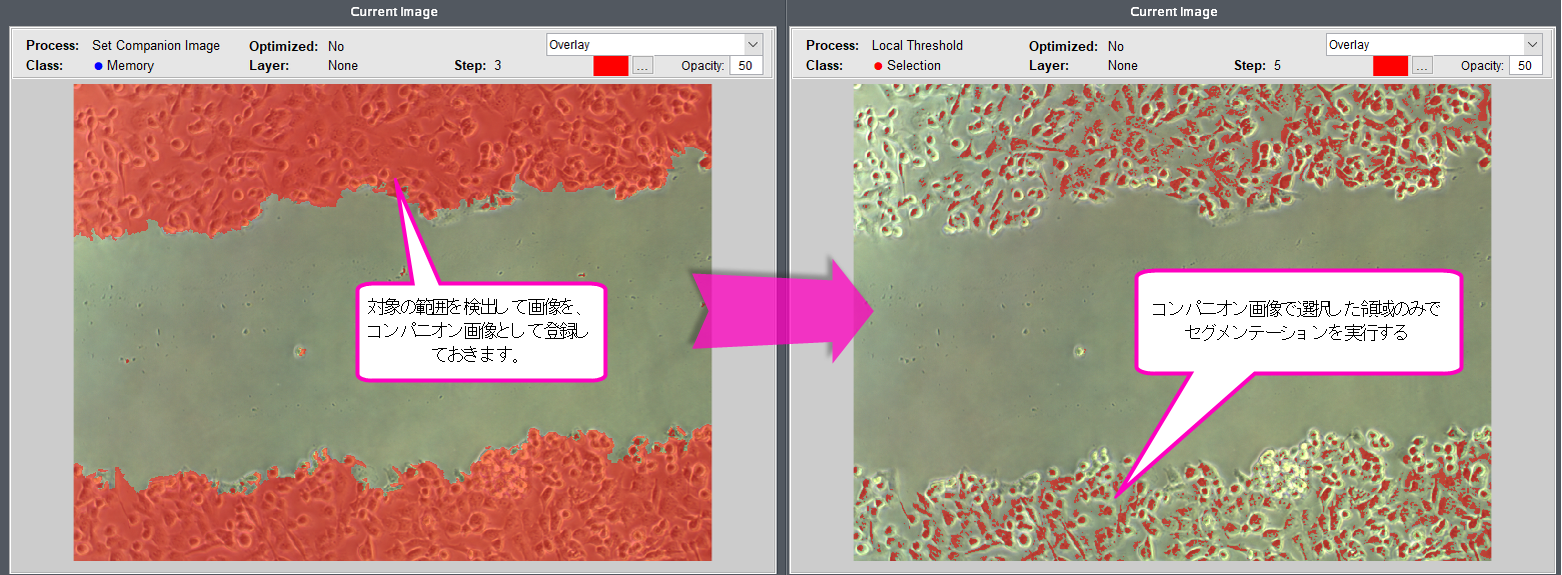
Task: Click left panel 'Current Image' title
Action: point(394,12)
